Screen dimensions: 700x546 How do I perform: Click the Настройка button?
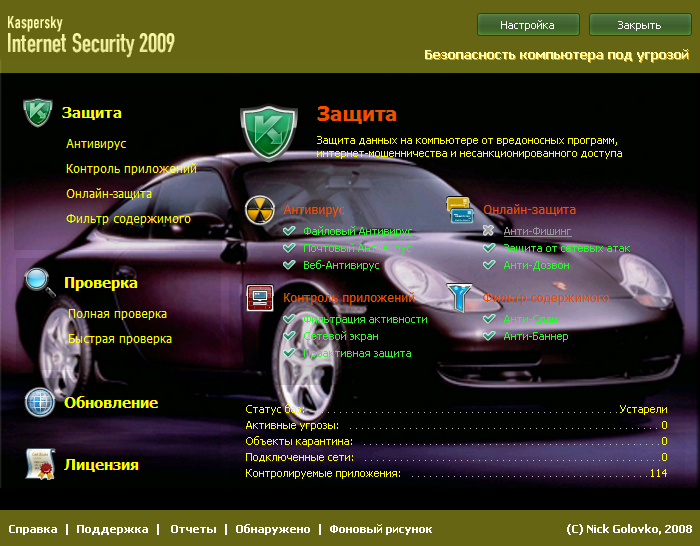click(528, 25)
